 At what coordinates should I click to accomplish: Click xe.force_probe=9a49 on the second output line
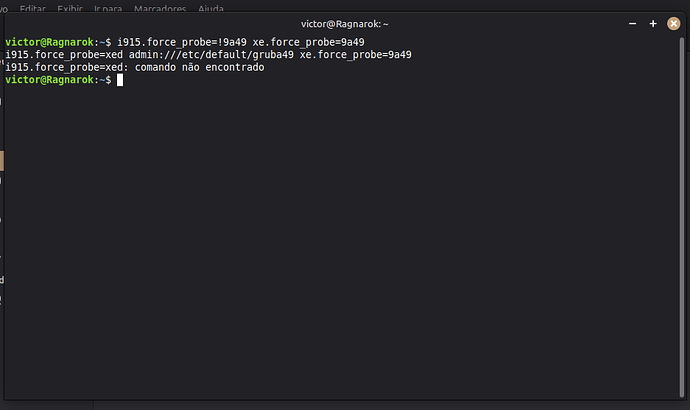(x=356, y=55)
